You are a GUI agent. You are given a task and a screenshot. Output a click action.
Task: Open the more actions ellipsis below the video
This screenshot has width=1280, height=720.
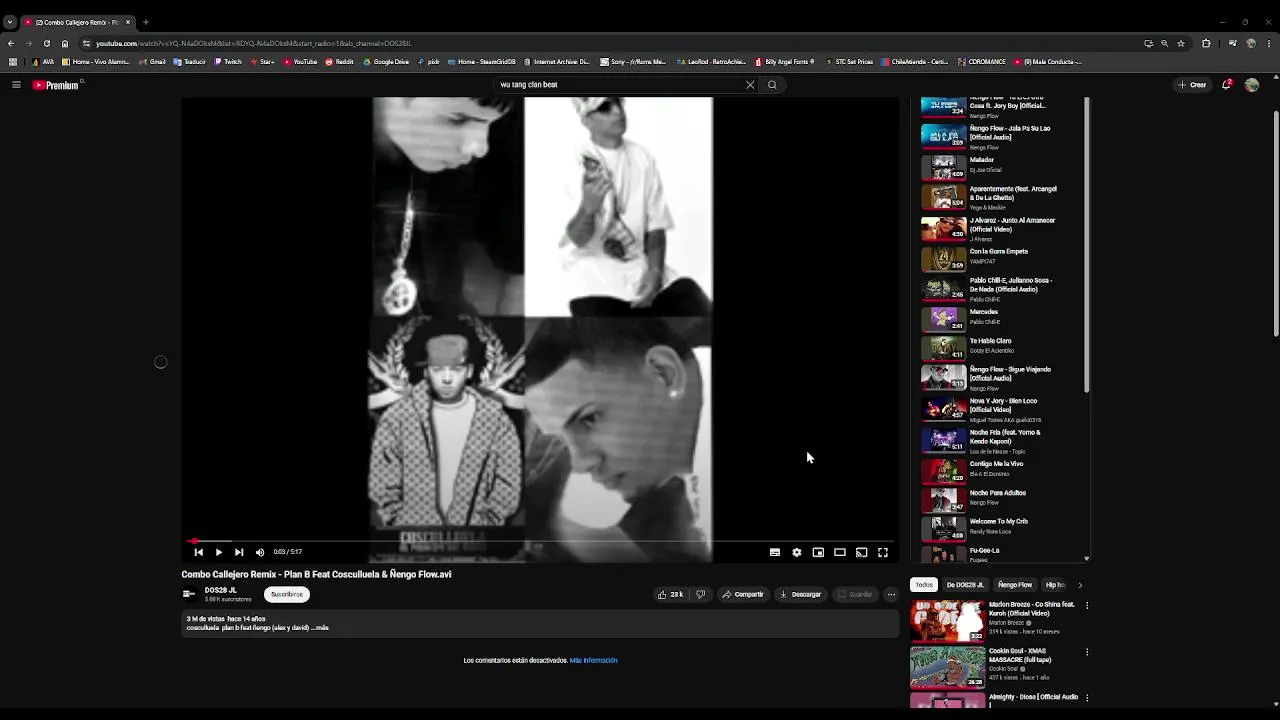point(891,594)
